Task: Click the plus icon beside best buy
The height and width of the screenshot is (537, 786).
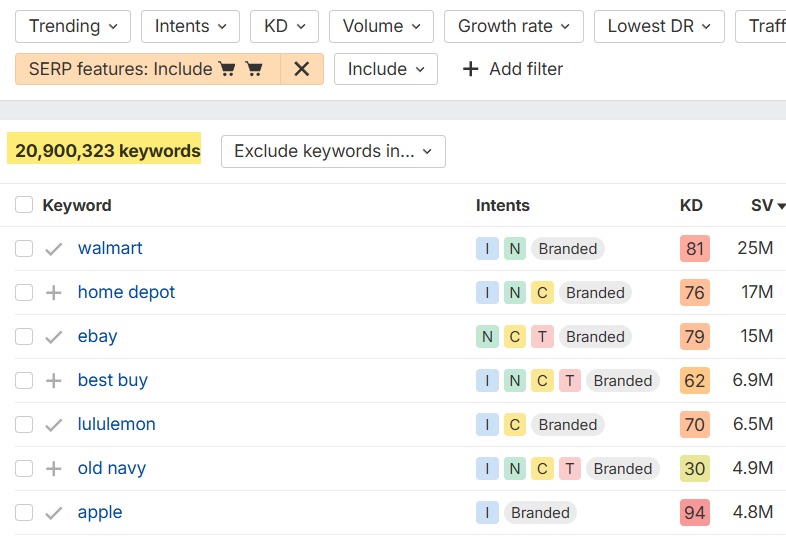Action: 54,381
